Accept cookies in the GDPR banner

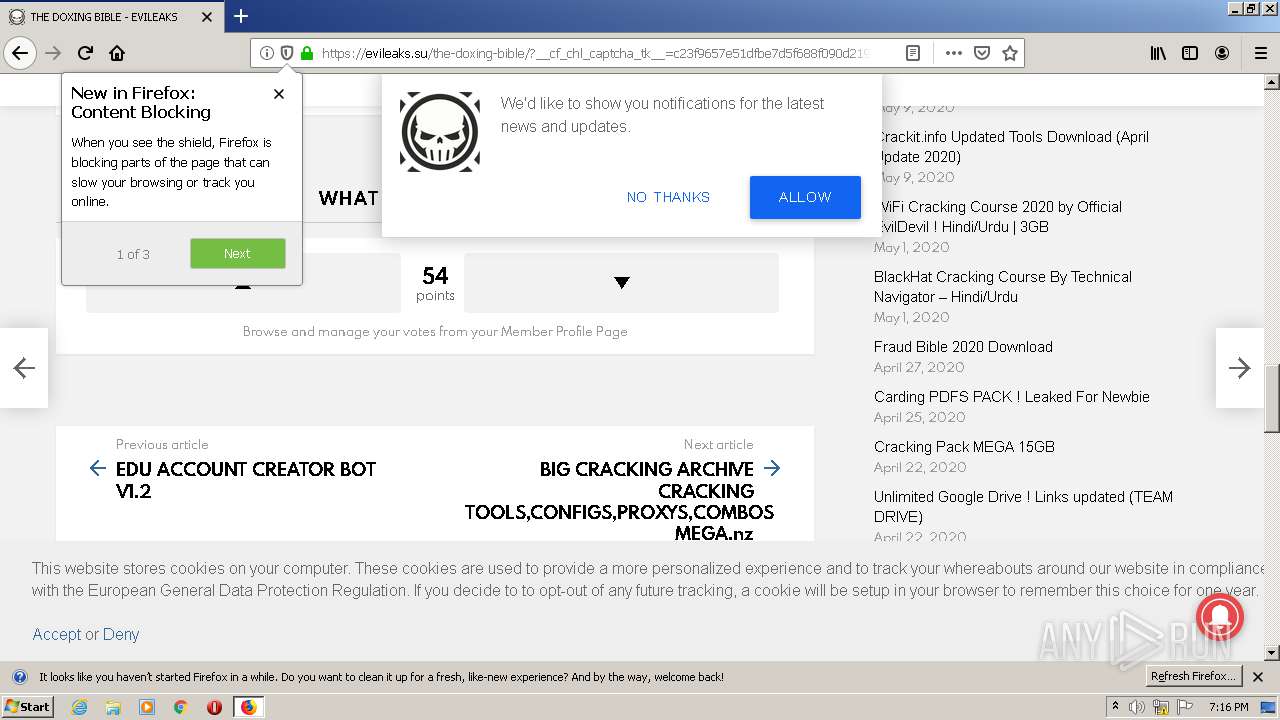point(56,634)
